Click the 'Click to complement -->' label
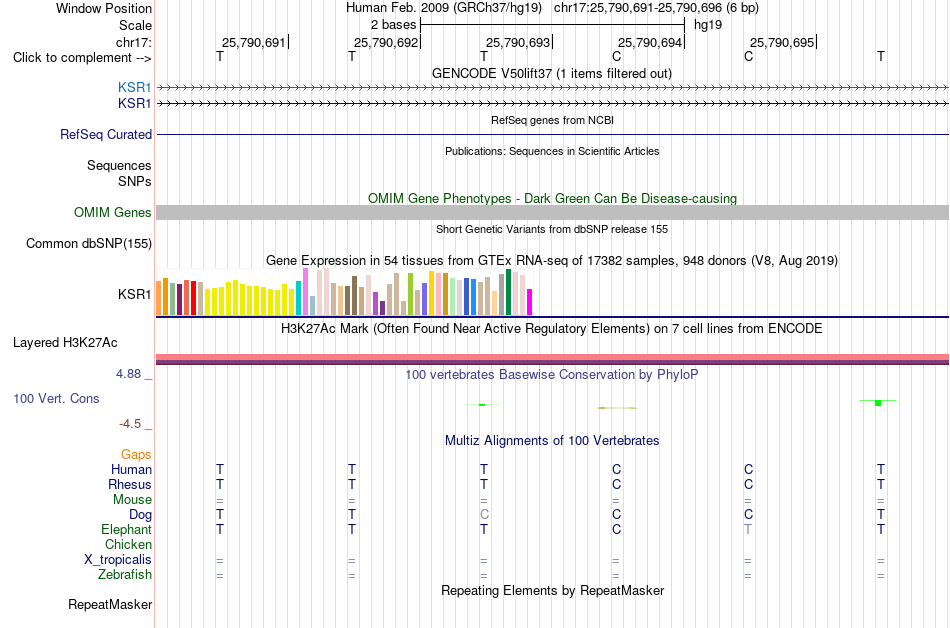The height and width of the screenshot is (628, 950). 82,58
